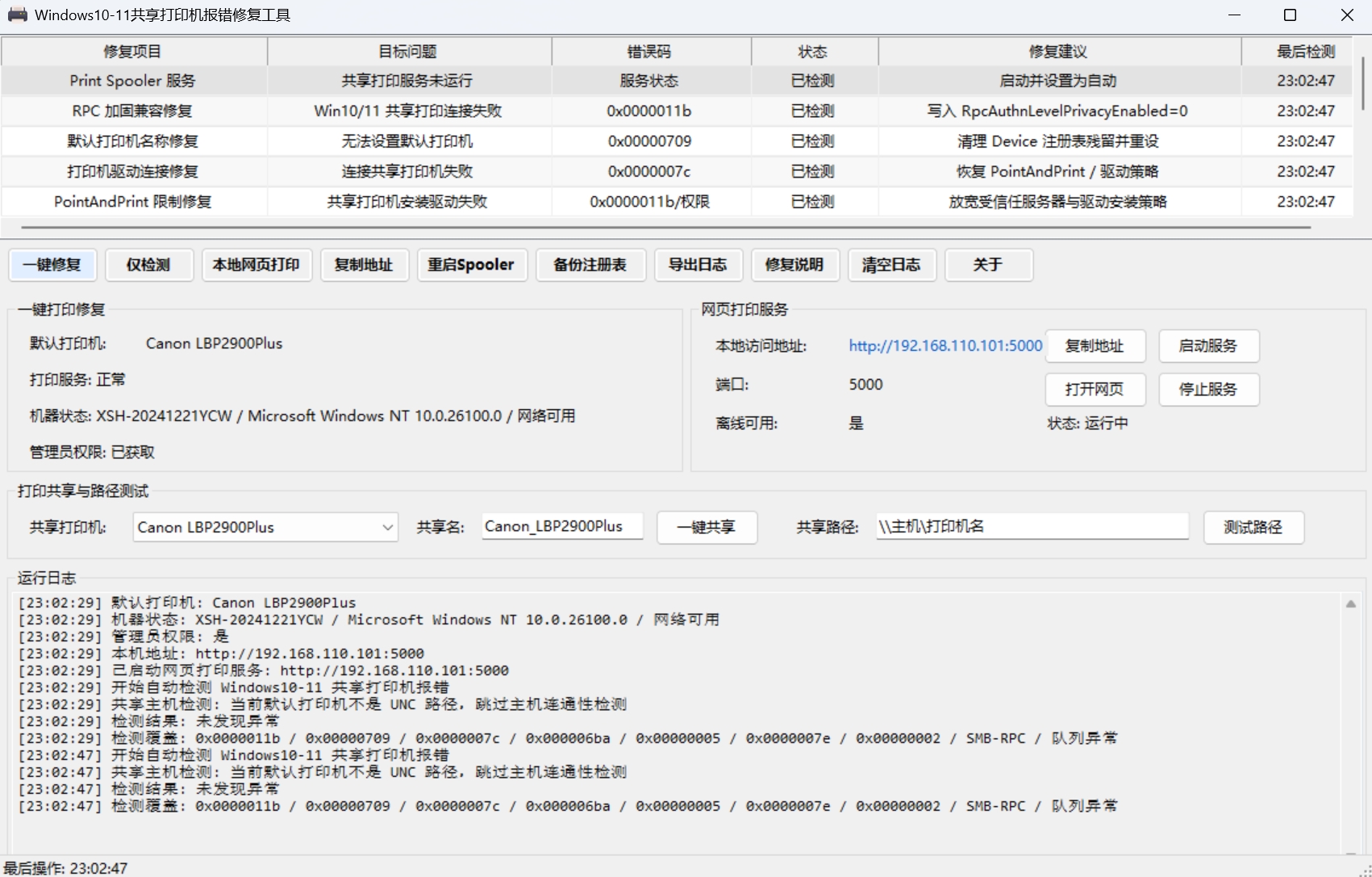
Task: Click 复制地址 in the toolbar row
Action: [365, 265]
